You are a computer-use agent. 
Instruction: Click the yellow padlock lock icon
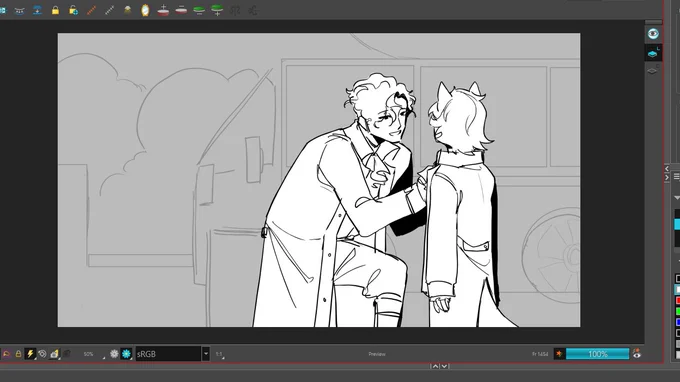pos(56,10)
